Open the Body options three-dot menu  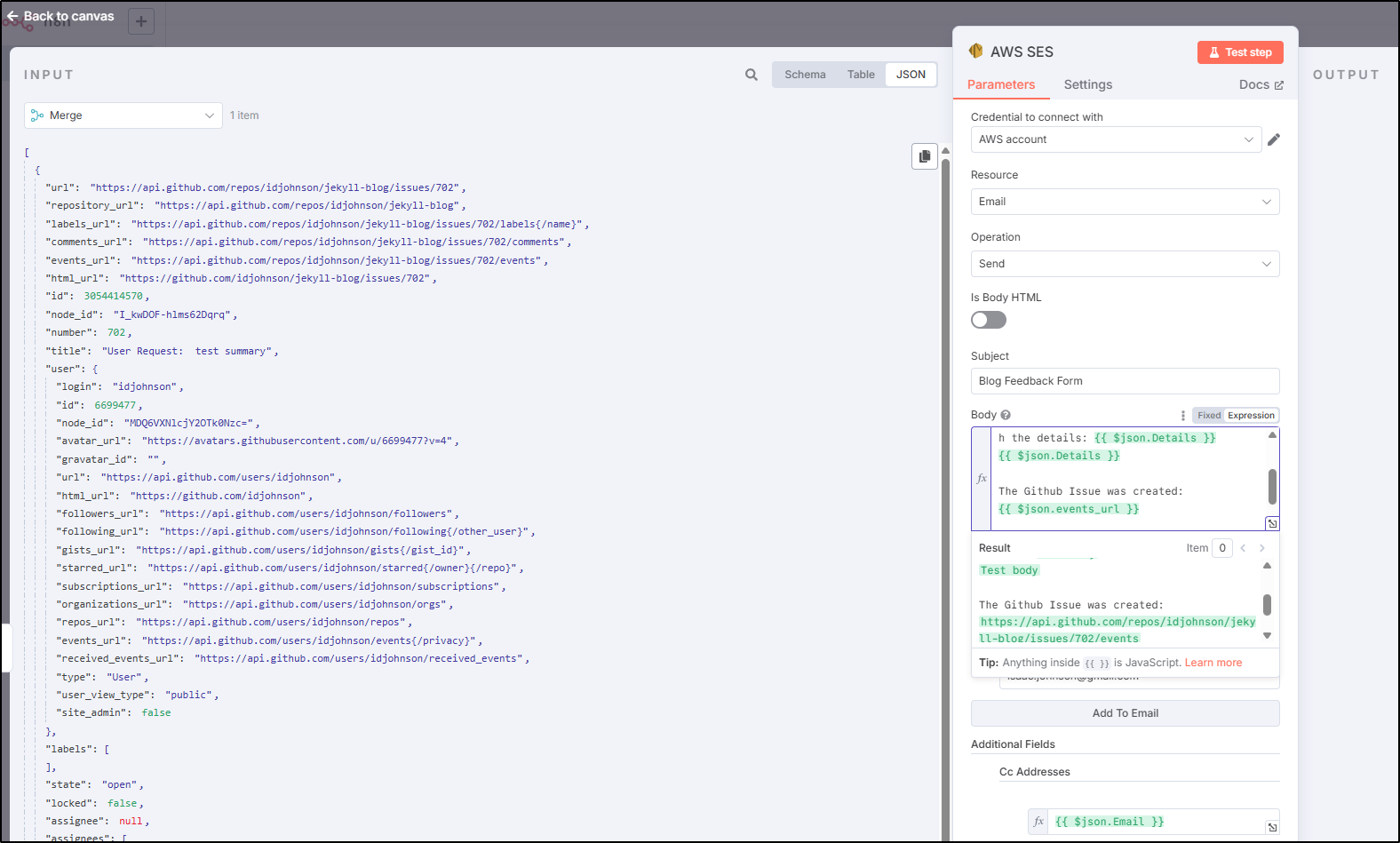[x=1182, y=416]
